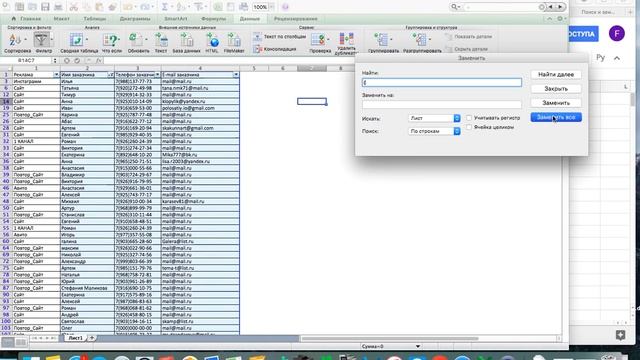Click the AutoSum sigma icon
The width and height of the screenshot is (640, 360).
click(164, 7)
